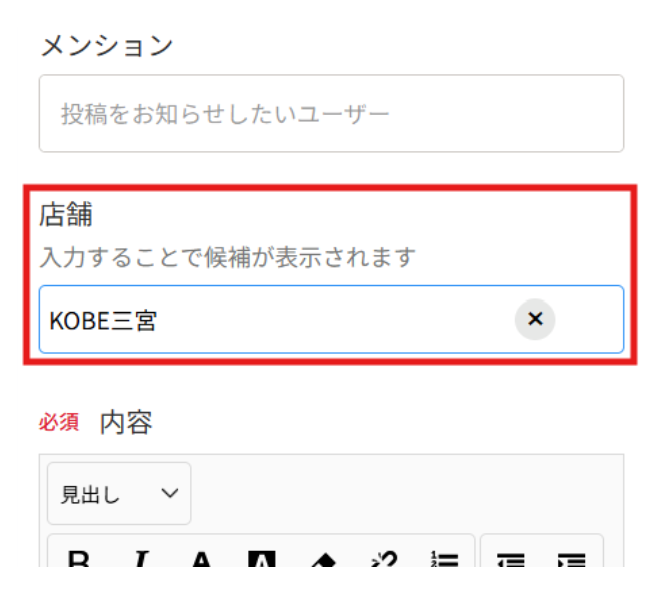The height and width of the screenshot is (596, 663).
Task: Select the eraser clear-formatting icon
Action: pyautogui.click(x=323, y=560)
